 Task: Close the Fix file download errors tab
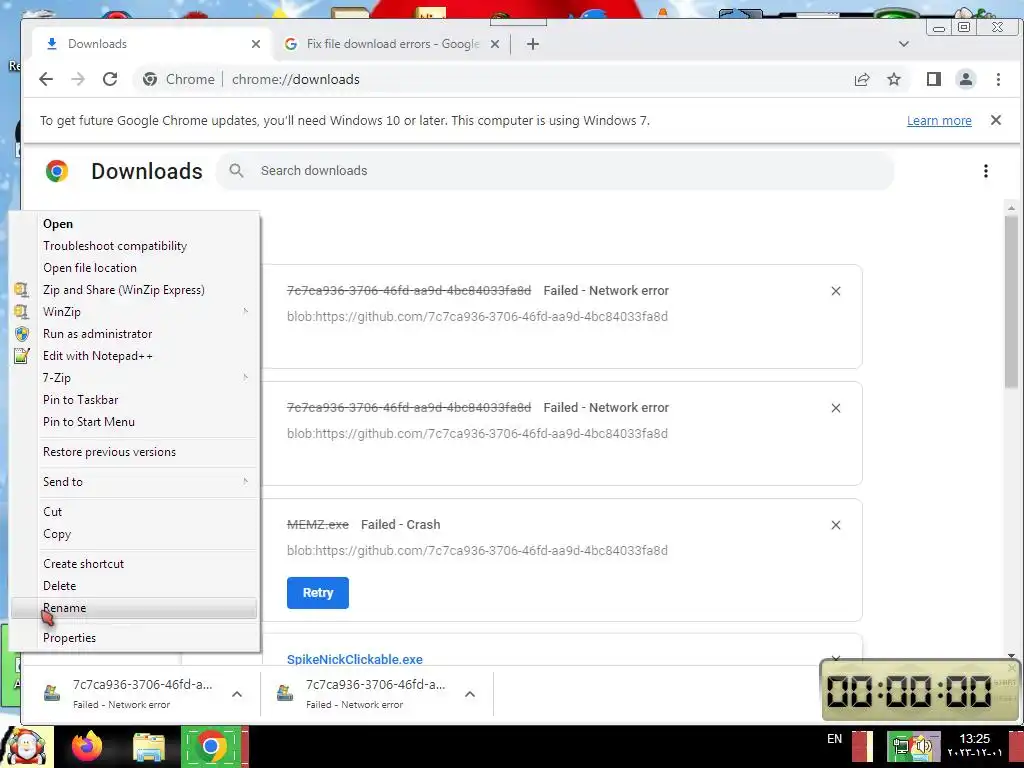coord(494,44)
